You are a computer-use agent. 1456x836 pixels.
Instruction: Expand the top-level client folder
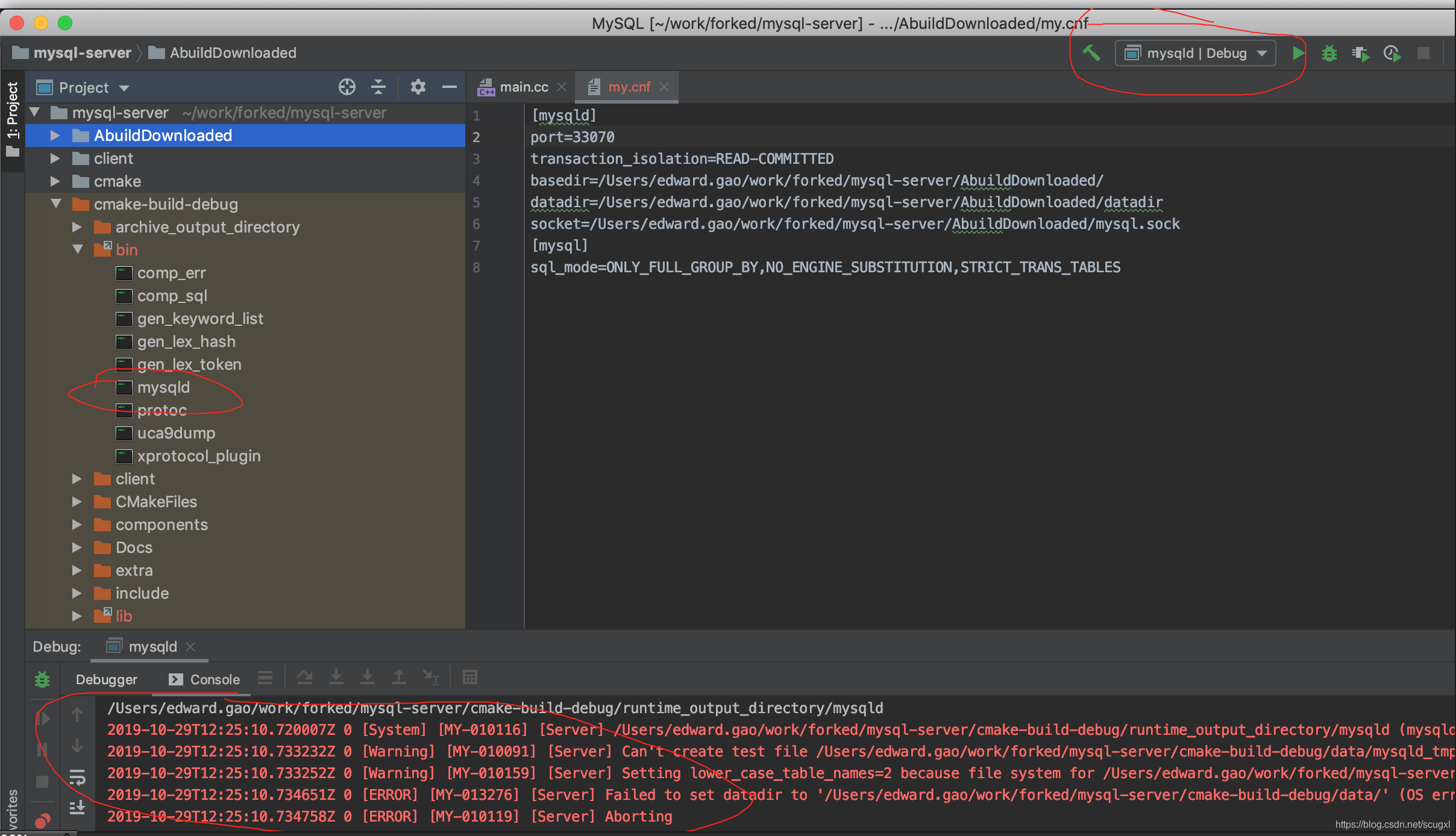tap(55, 158)
